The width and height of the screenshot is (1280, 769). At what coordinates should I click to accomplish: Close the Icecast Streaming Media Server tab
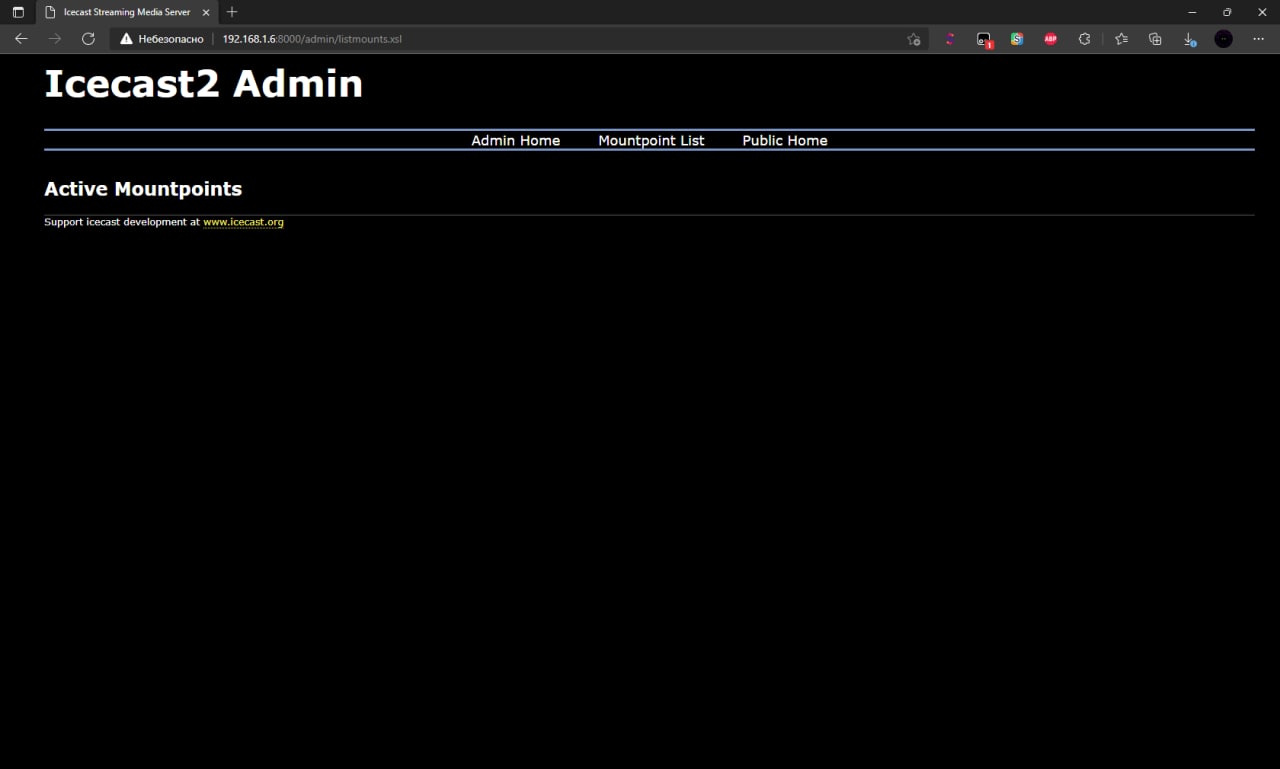click(206, 12)
